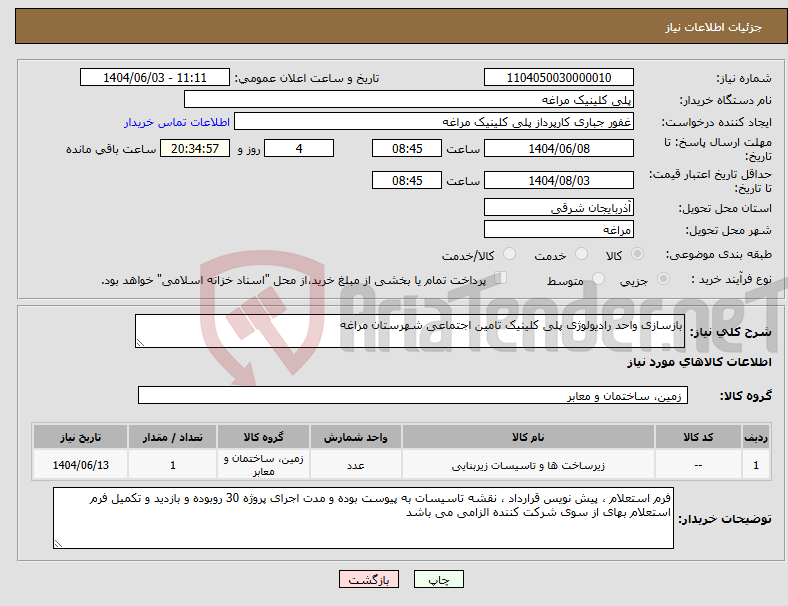
Task: Select the خدمت radio button
Action: coord(581,254)
